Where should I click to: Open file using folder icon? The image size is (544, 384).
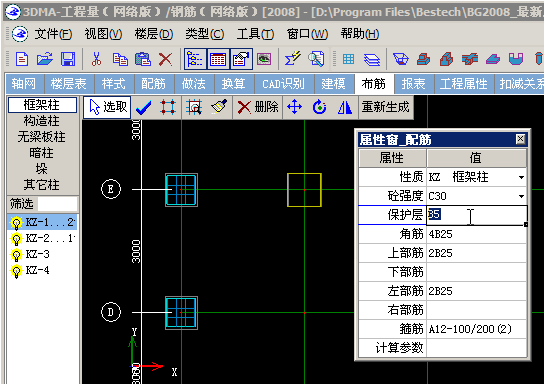pos(45,59)
